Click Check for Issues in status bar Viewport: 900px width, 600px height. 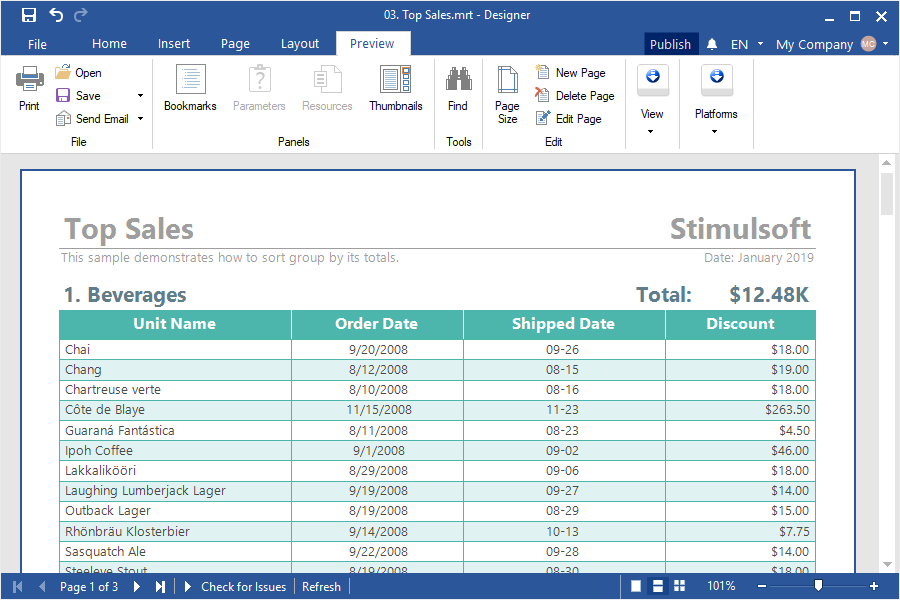[243, 587]
